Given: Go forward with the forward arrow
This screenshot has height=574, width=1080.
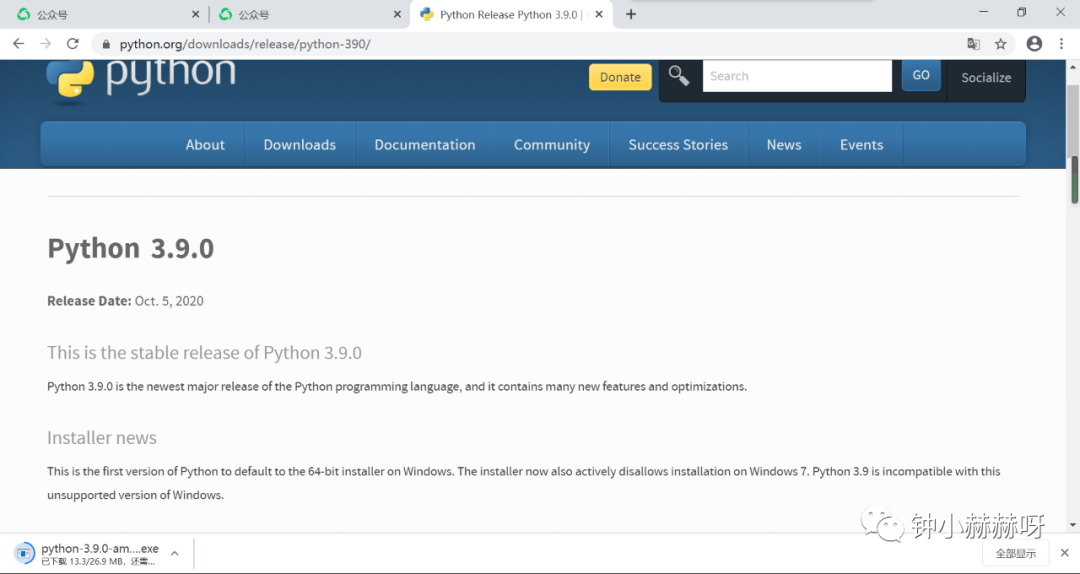Looking at the screenshot, I should coord(45,44).
